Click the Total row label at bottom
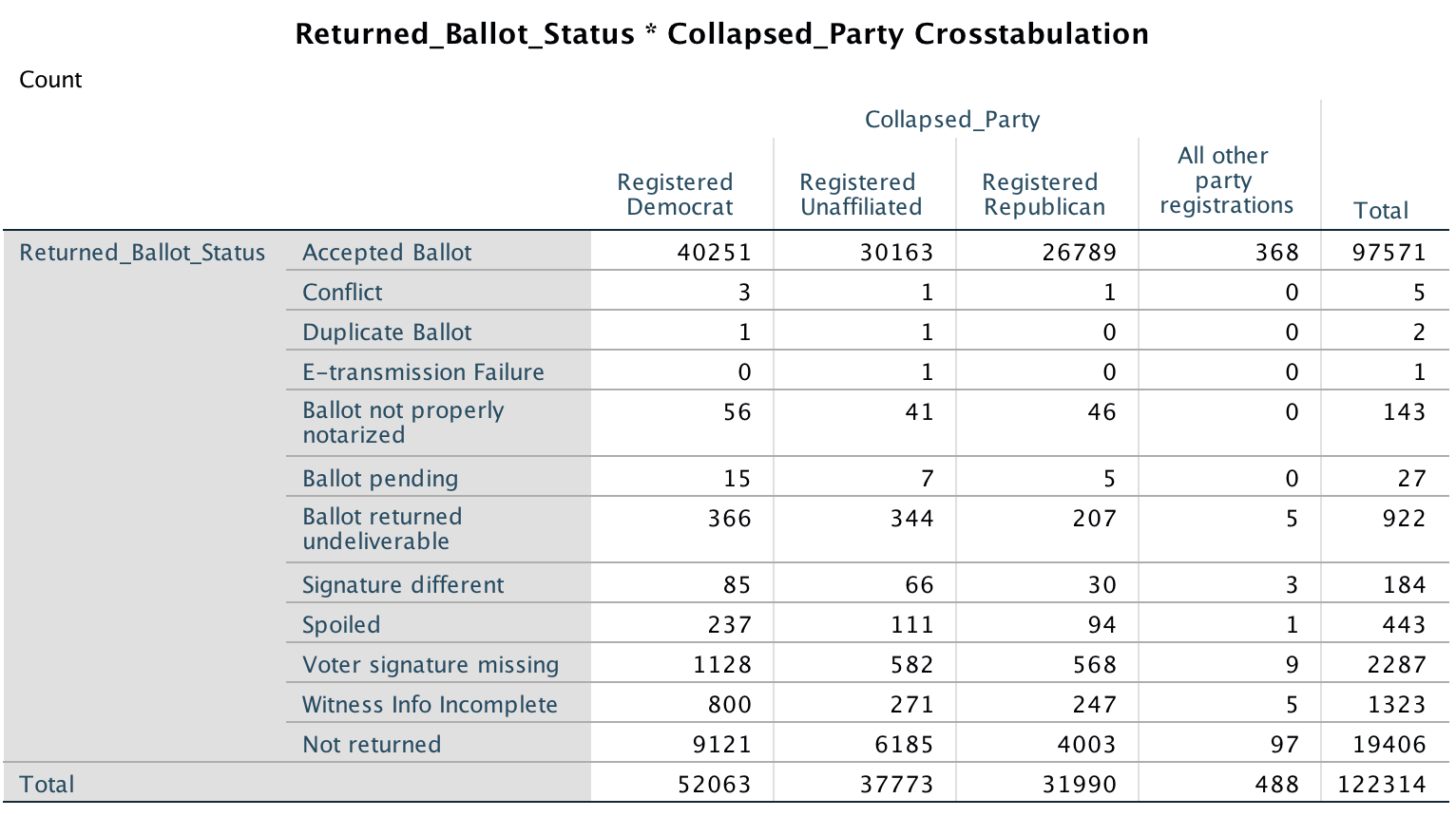1456x817 pixels. coord(47,785)
